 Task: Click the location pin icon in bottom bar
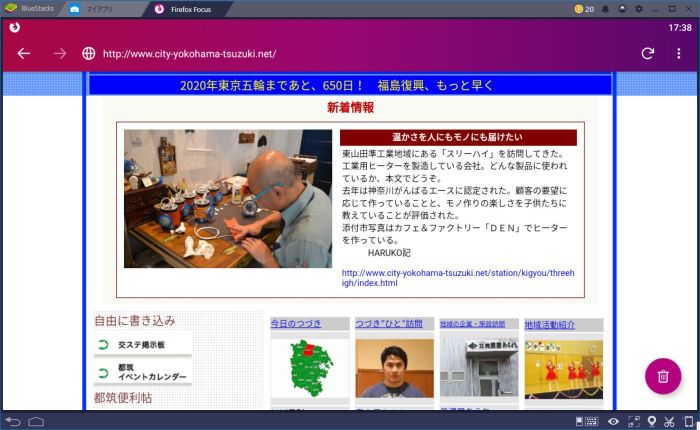click(651, 421)
